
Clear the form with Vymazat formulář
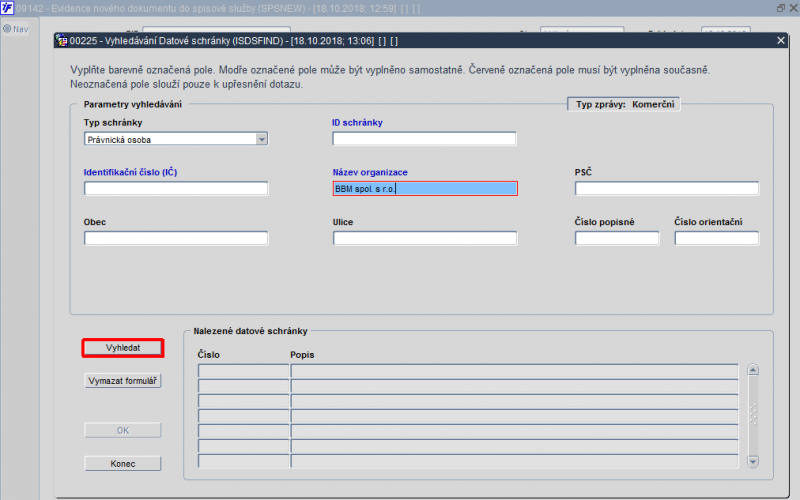click(122, 381)
